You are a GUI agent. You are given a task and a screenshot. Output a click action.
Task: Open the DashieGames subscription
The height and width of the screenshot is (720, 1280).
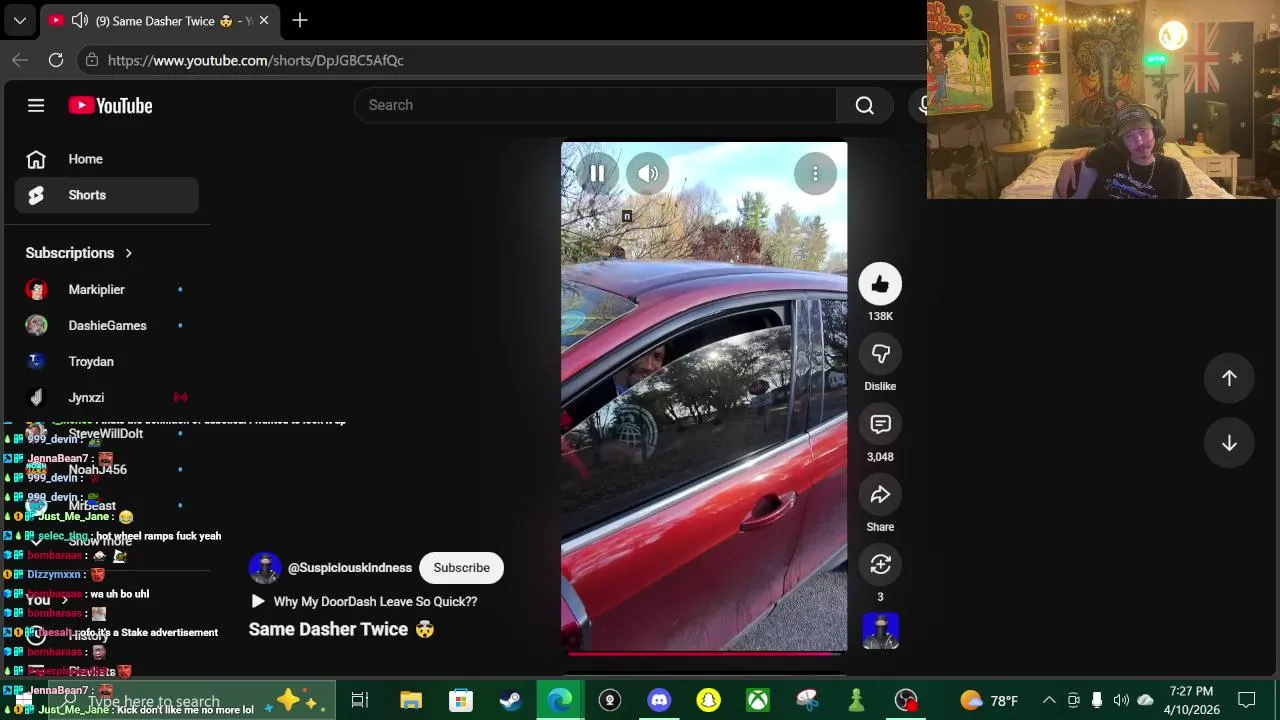pyautogui.click(x=107, y=325)
